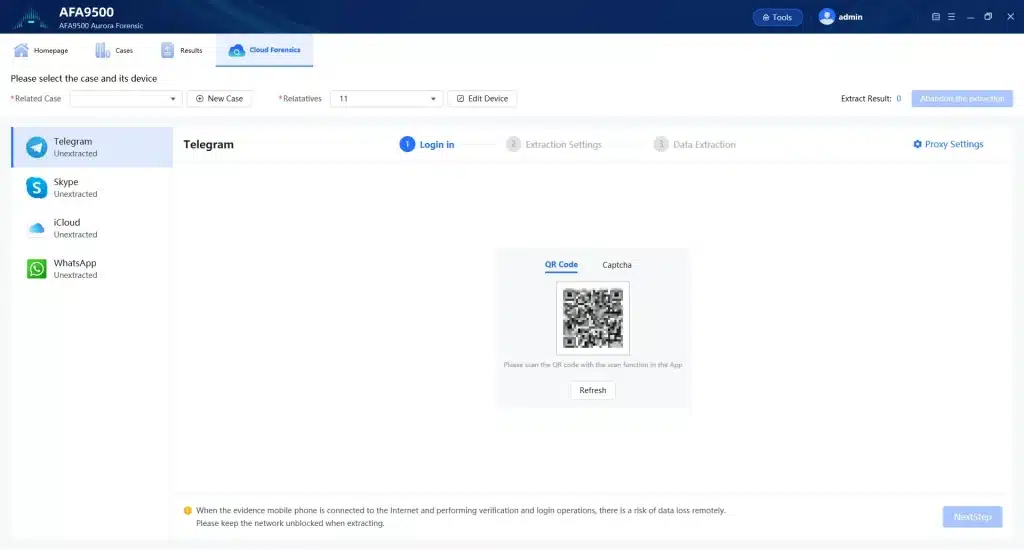Screen dimensions: 1024x550
Task: Select the Telegram Unextracted list row
Action: pyautogui.click(x=92, y=147)
